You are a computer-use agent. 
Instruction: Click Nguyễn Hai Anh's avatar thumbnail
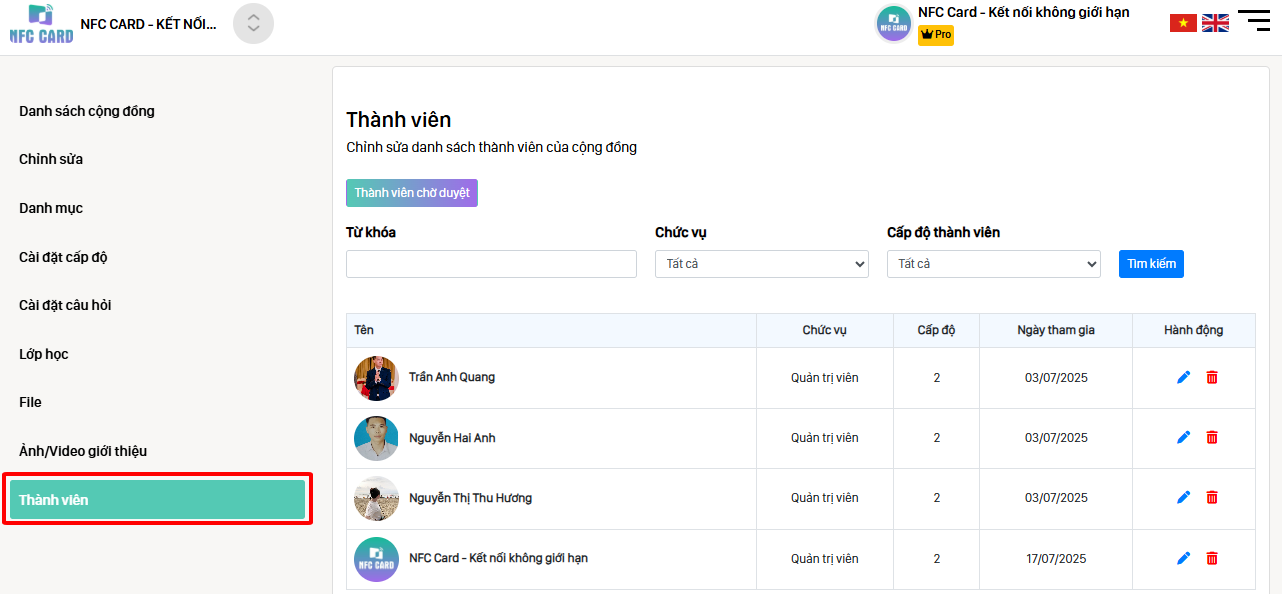click(x=376, y=438)
